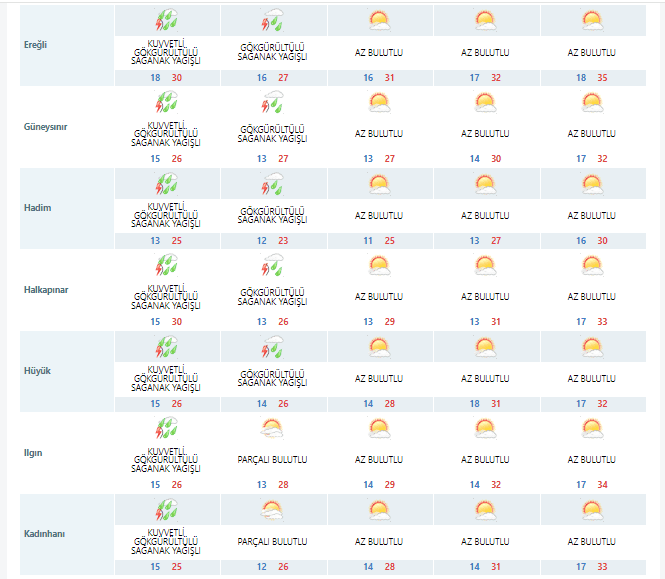Click the Parçalı Bulutlu text in Ilgın row
The image size is (665, 579).
pos(272,460)
